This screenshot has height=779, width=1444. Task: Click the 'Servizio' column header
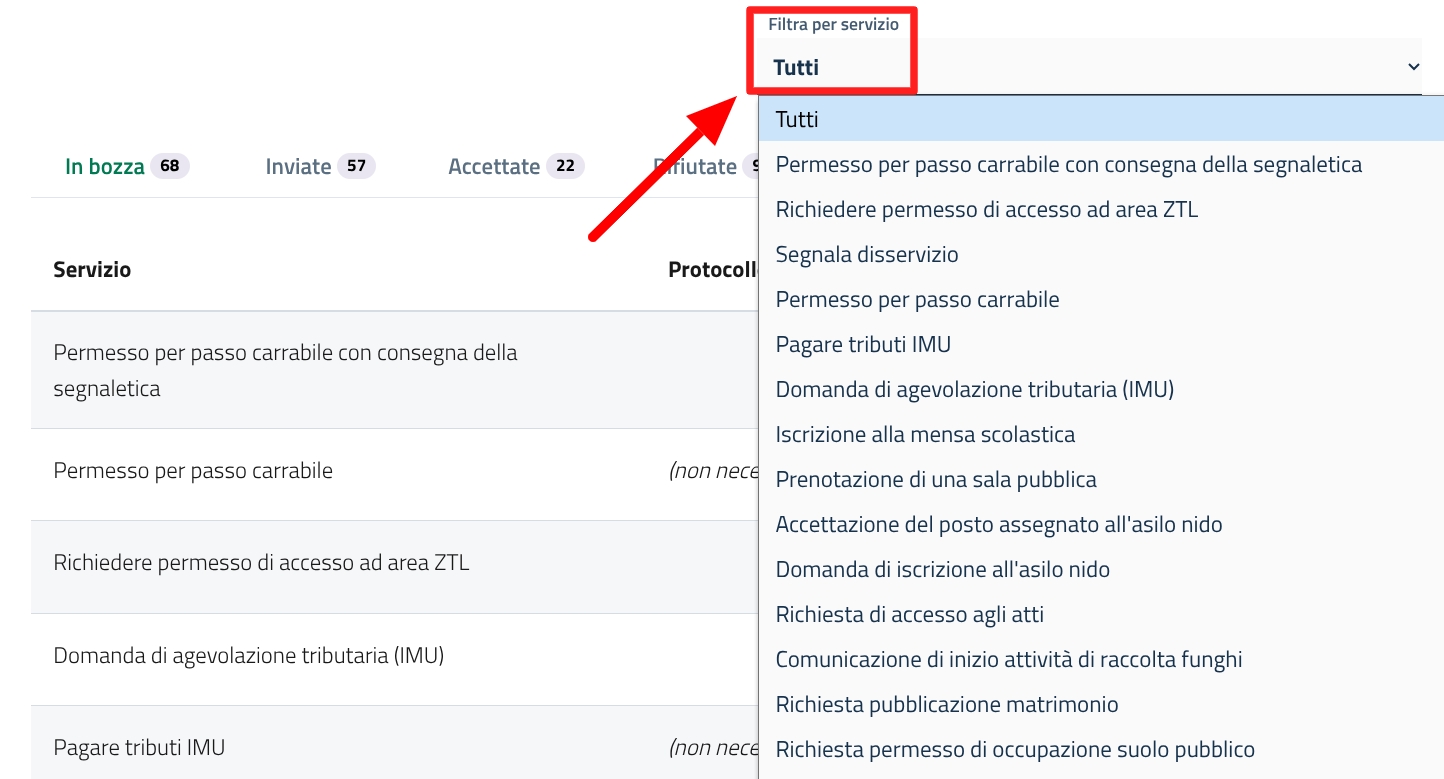pos(92,270)
